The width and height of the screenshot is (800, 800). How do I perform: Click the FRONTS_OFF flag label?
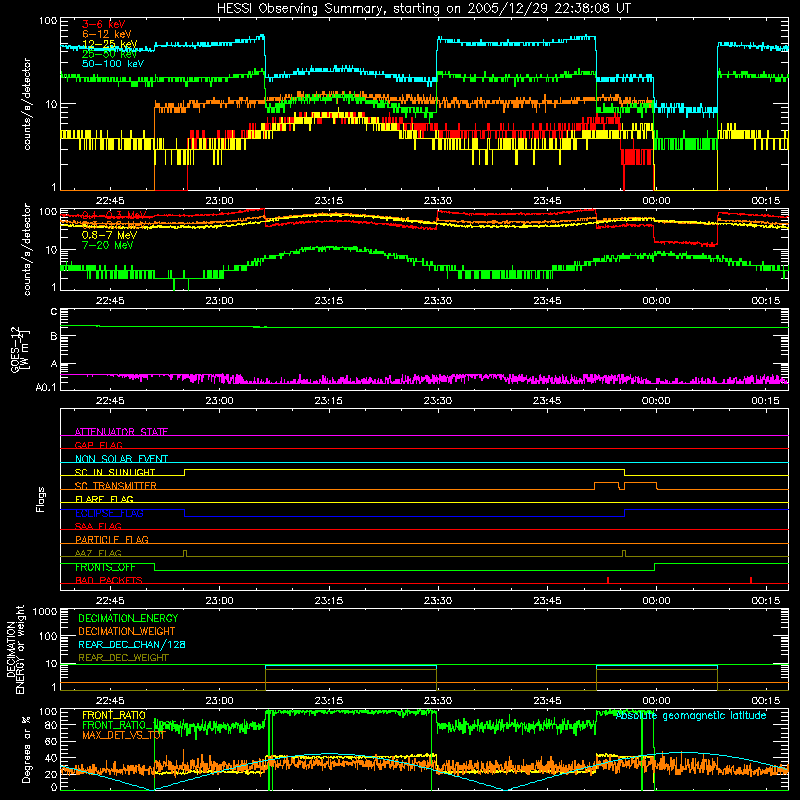point(106,567)
